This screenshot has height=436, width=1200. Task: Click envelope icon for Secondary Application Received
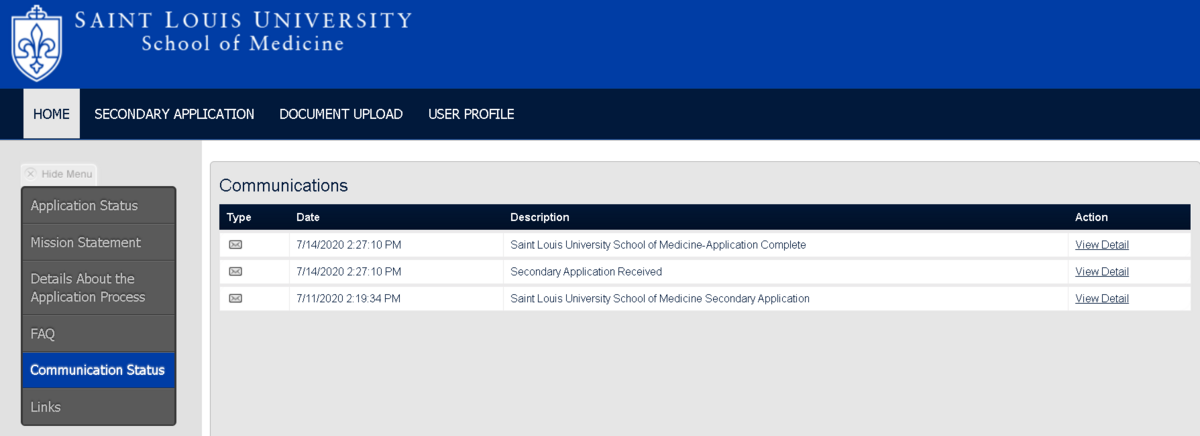[235, 271]
